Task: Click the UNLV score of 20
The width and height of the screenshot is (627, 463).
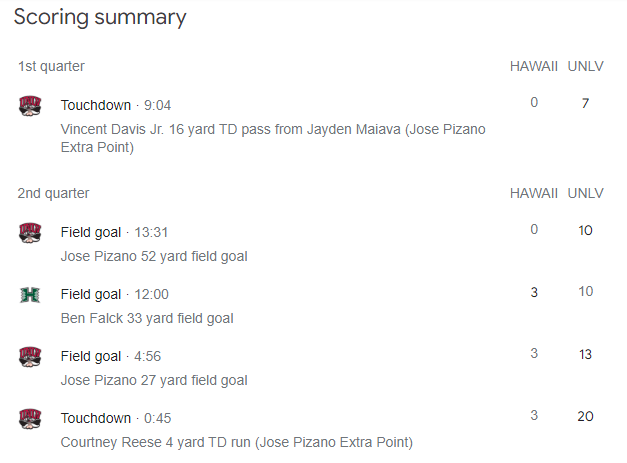Action: pos(585,416)
